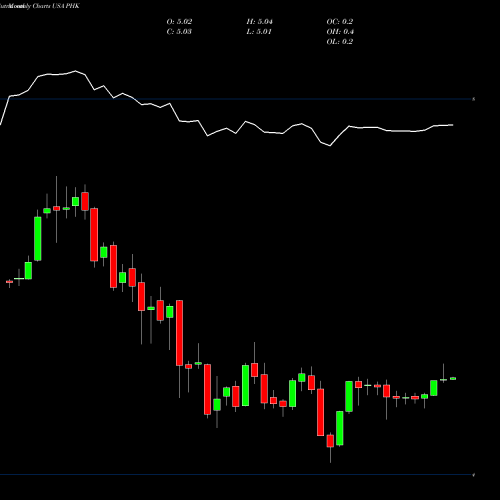Click the "OC: 0.2" percentage label
The height and width of the screenshot is (500, 500).
[340, 22]
